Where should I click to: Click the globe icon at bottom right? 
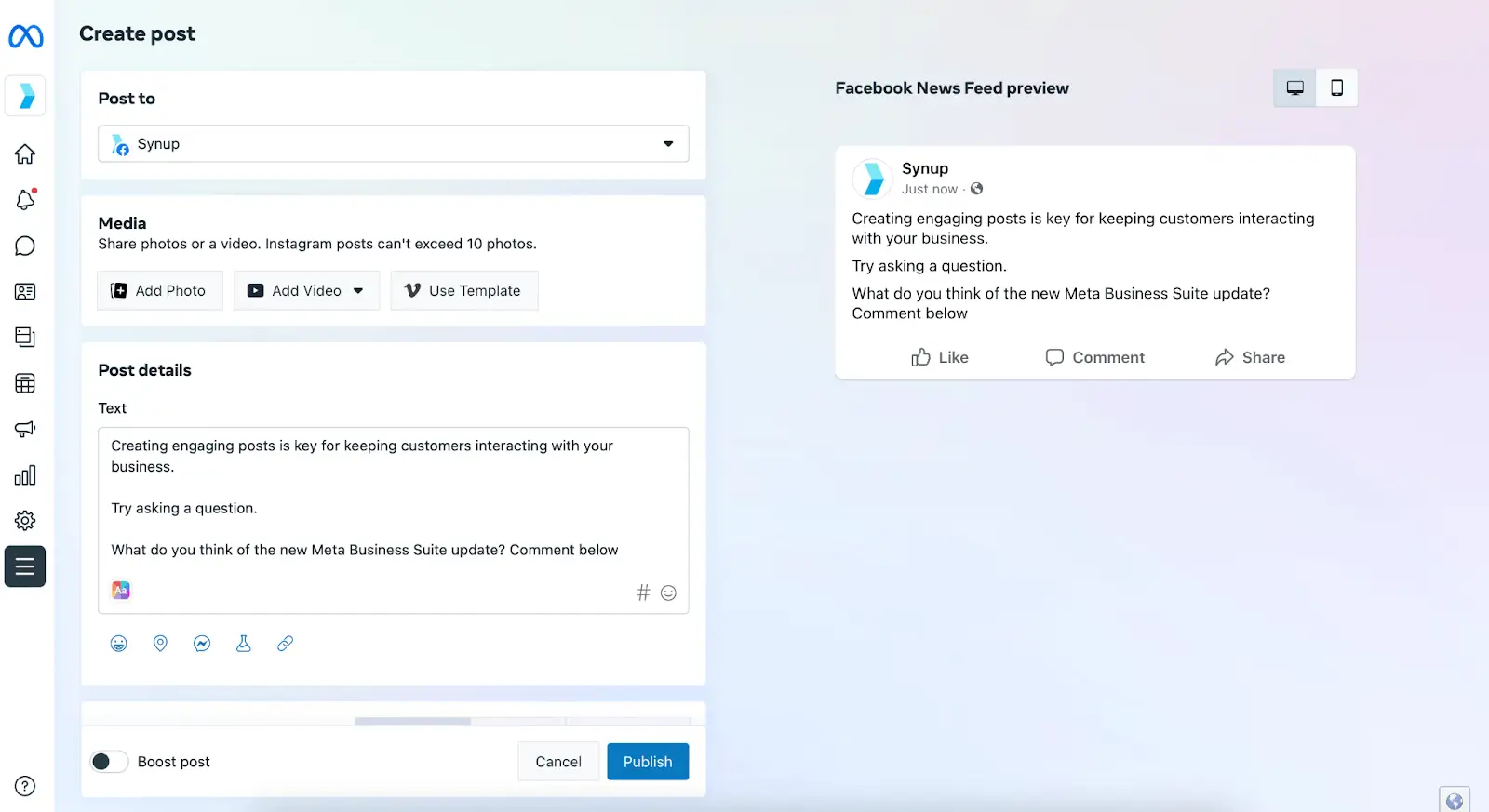click(x=1455, y=800)
